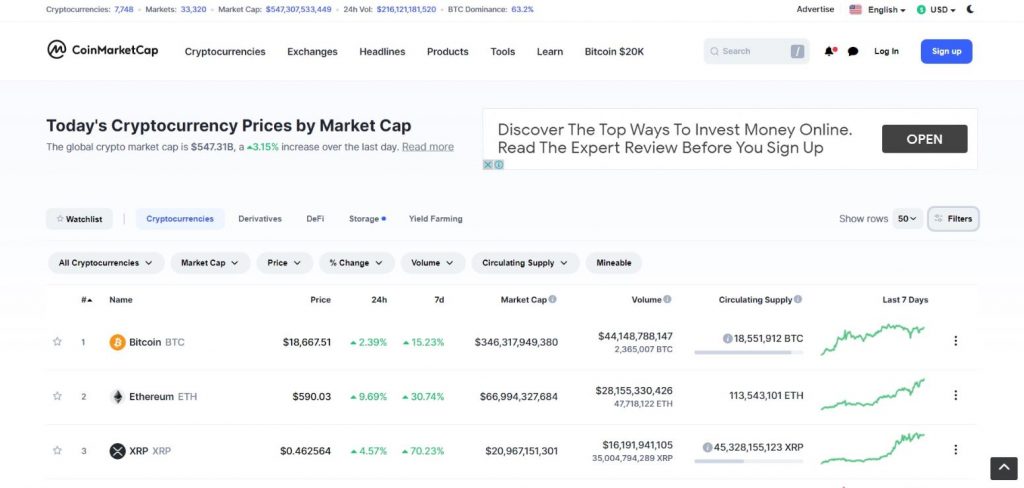Sort by the # rank column header
1024x488 pixels.
(x=87, y=300)
